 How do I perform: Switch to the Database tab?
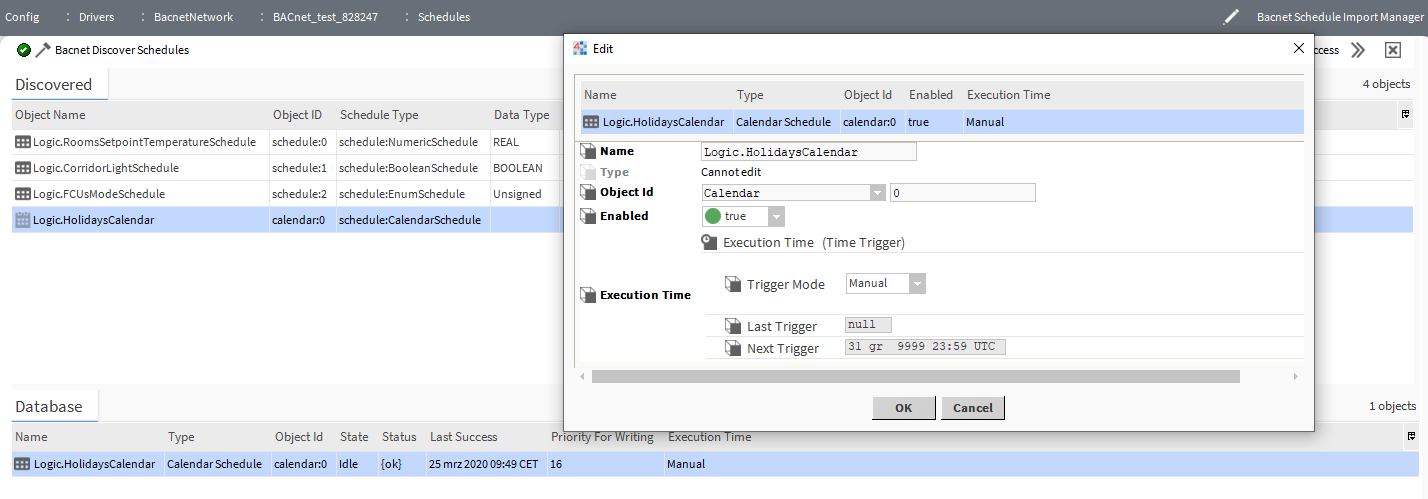point(49,407)
